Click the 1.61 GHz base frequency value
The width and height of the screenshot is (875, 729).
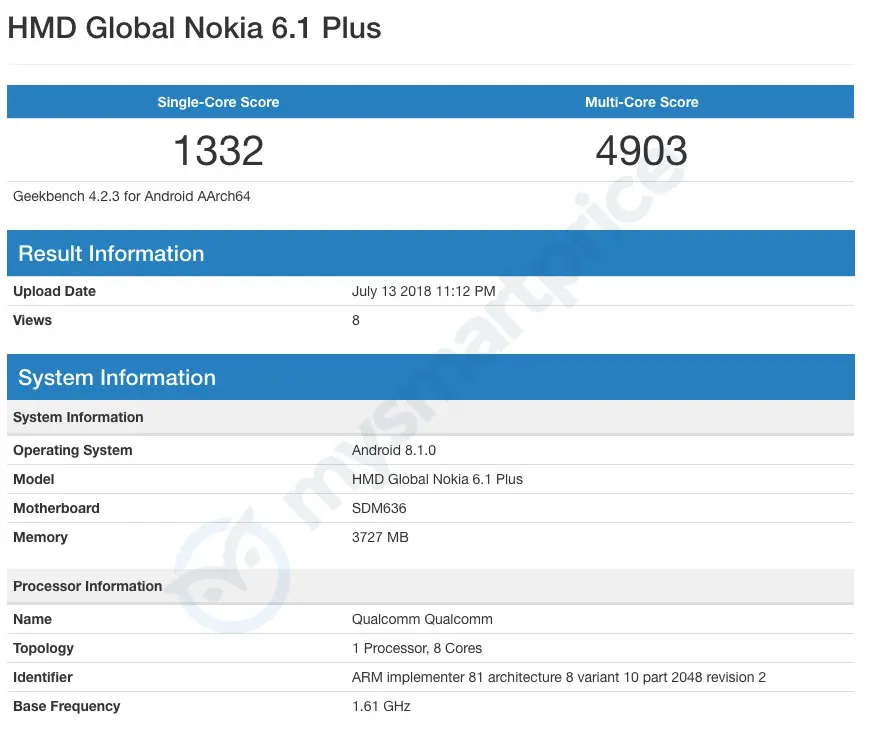pyautogui.click(x=381, y=706)
